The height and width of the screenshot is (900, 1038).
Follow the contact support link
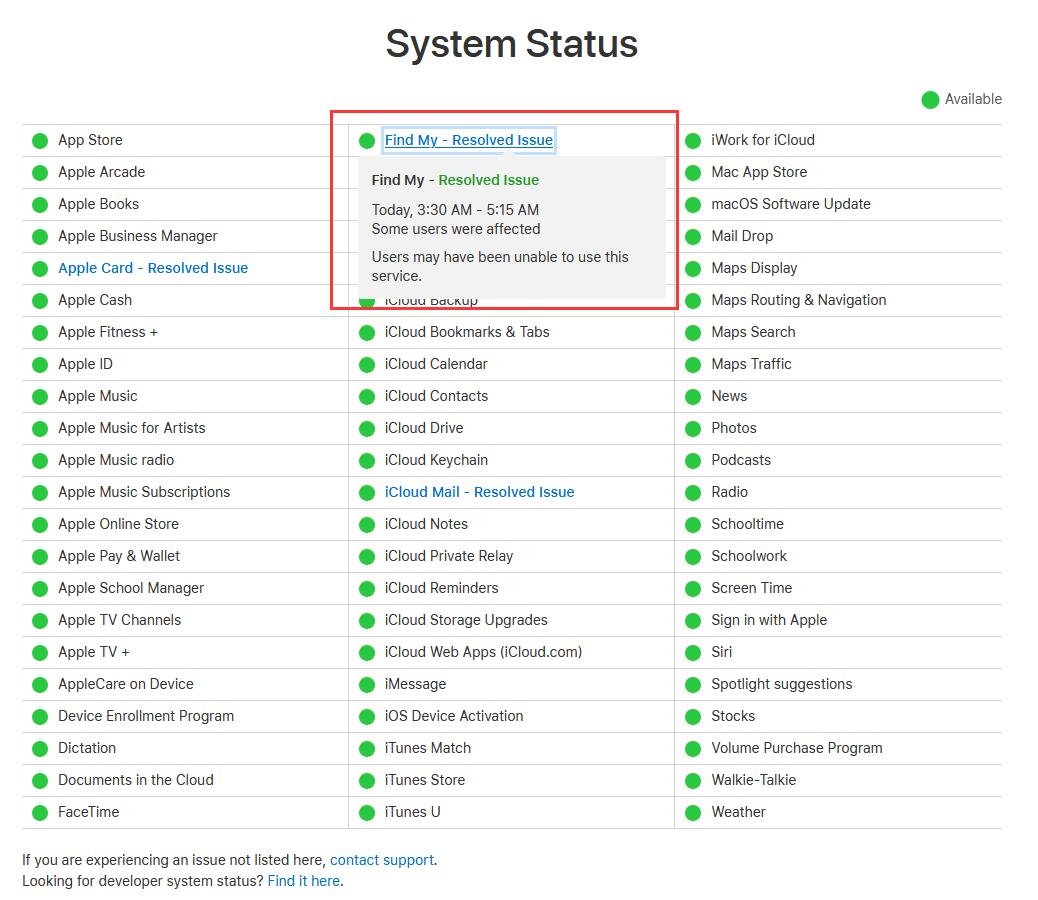pyautogui.click(x=382, y=860)
